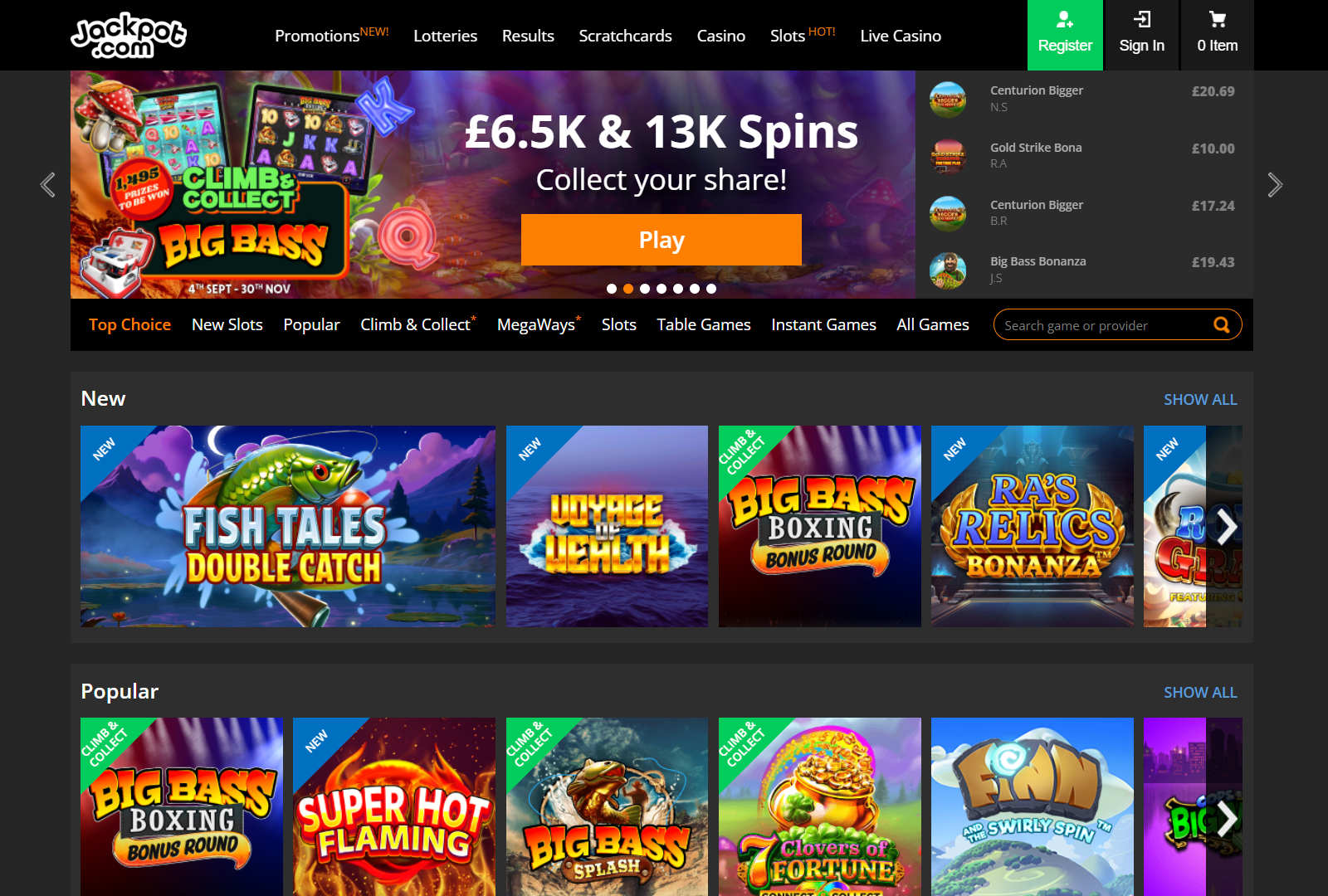The image size is (1328, 896).
Task: Expand Popular games row with right chevron
Action: tap(1226, 820)
